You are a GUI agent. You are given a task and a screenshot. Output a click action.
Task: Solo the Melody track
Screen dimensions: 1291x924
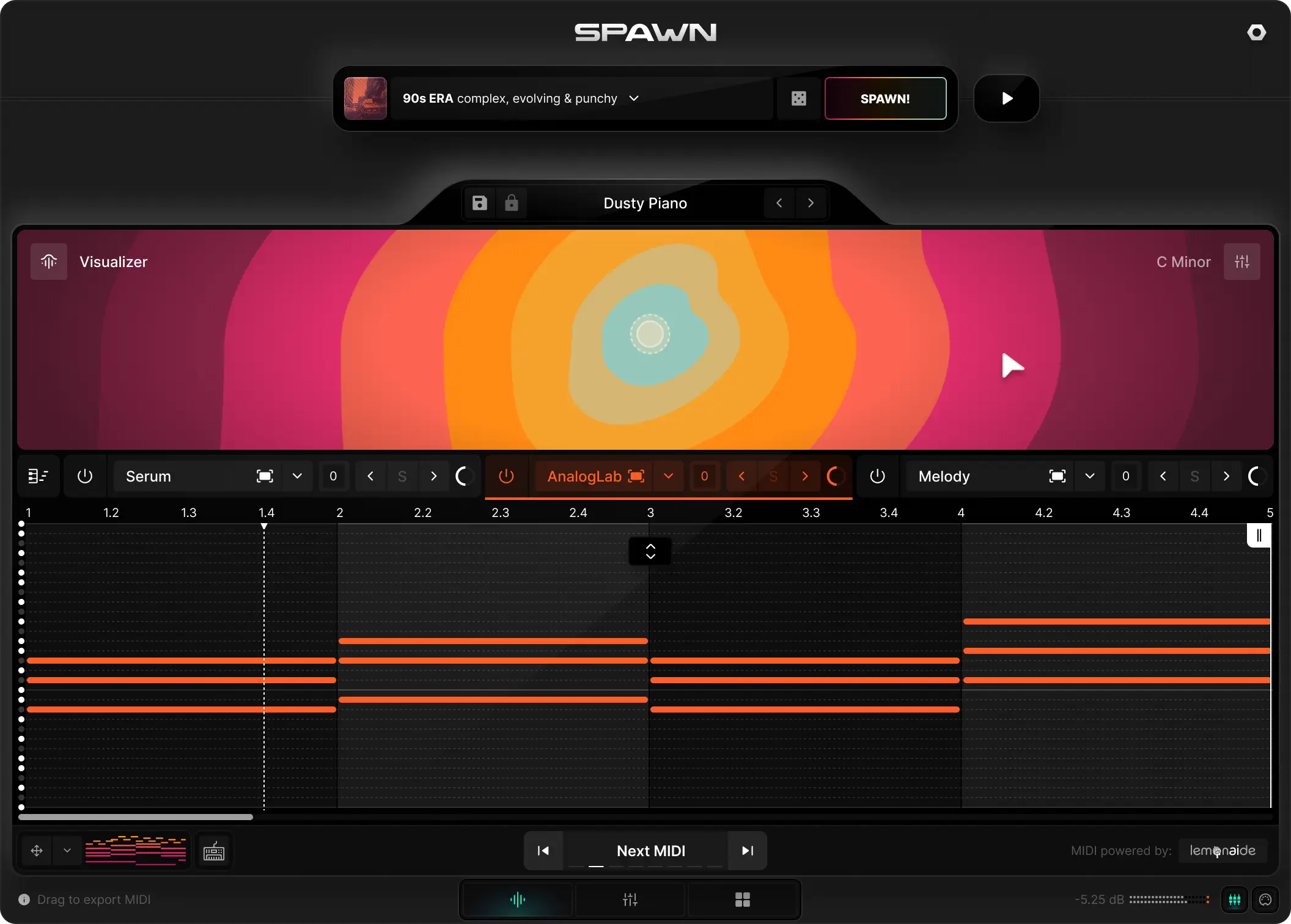pyautogui.click(x=1194, y=476)
